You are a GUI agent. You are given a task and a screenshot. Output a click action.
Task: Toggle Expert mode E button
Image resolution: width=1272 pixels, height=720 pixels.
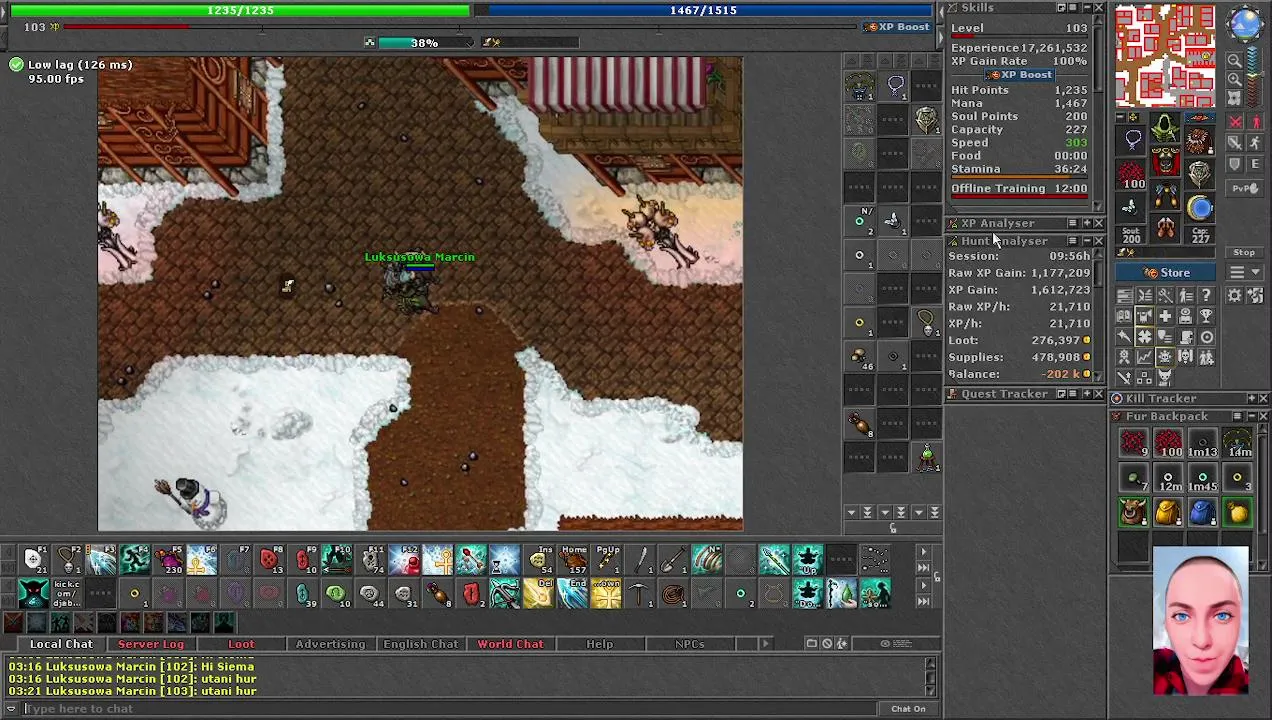[x=1255, y=164]
